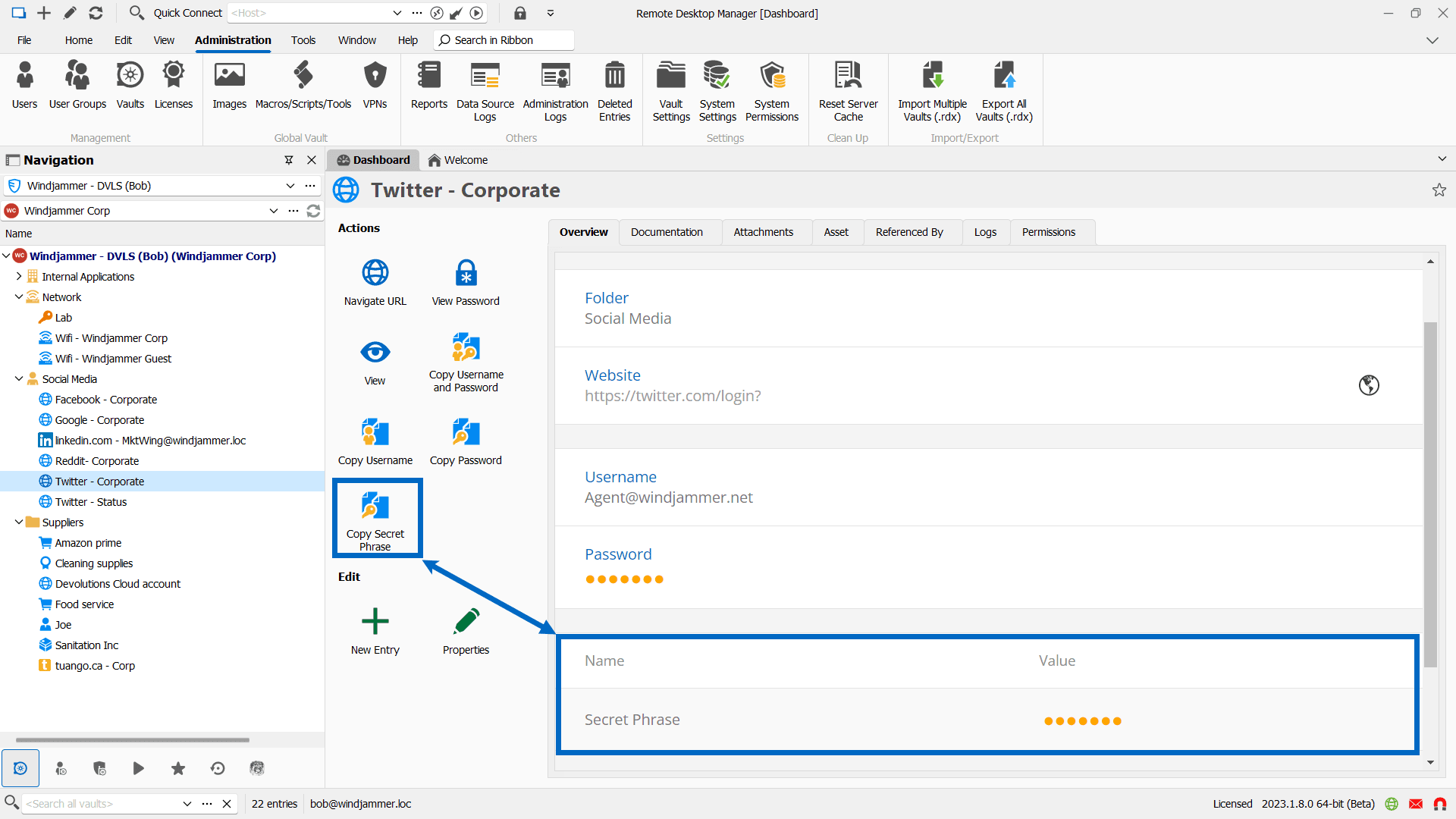Open website globe icon beside URL
Image resolution: width=1456 pixels, height=819 pixels.
click(1369, 385)
